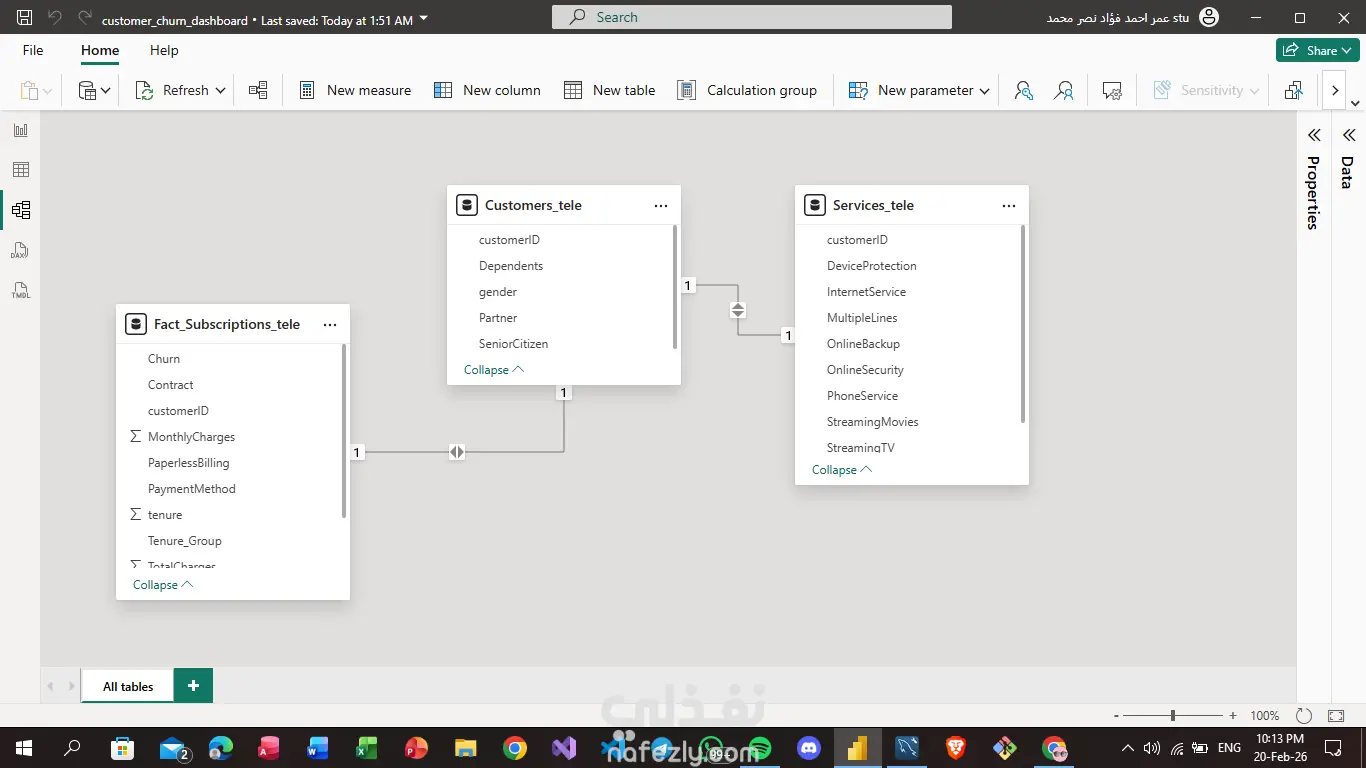Open the Q&A setup icon
The image size is (1366, 768).
click(1112, 90)
